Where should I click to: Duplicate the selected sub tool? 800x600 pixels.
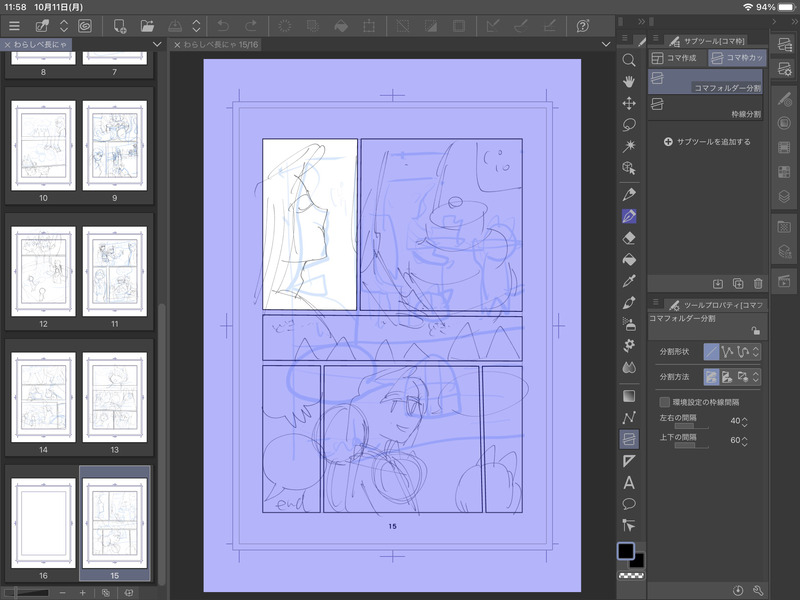point(738,284)
